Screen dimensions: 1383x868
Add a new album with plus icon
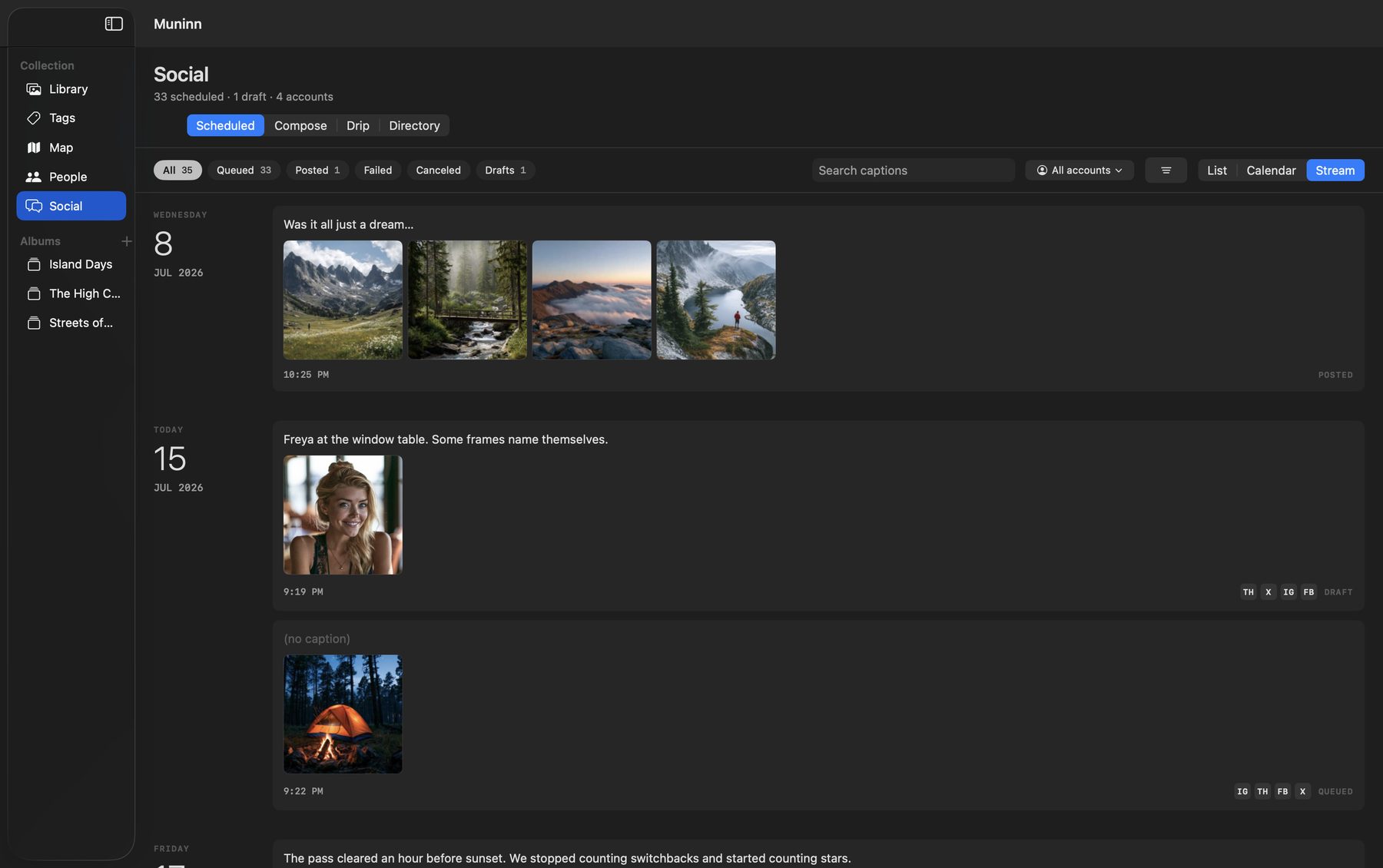tap(127, 241)
